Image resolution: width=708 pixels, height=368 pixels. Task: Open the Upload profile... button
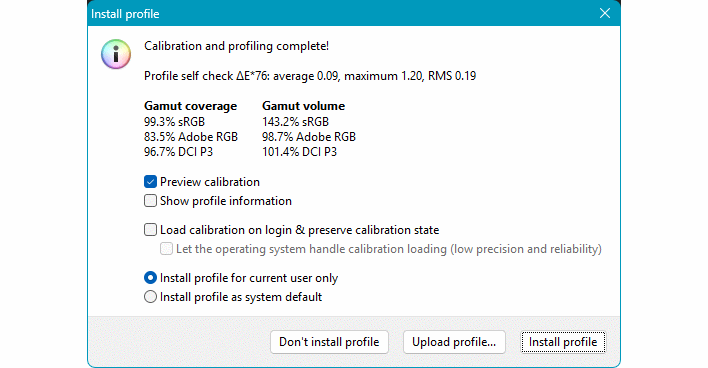click(x=454, y=342)
